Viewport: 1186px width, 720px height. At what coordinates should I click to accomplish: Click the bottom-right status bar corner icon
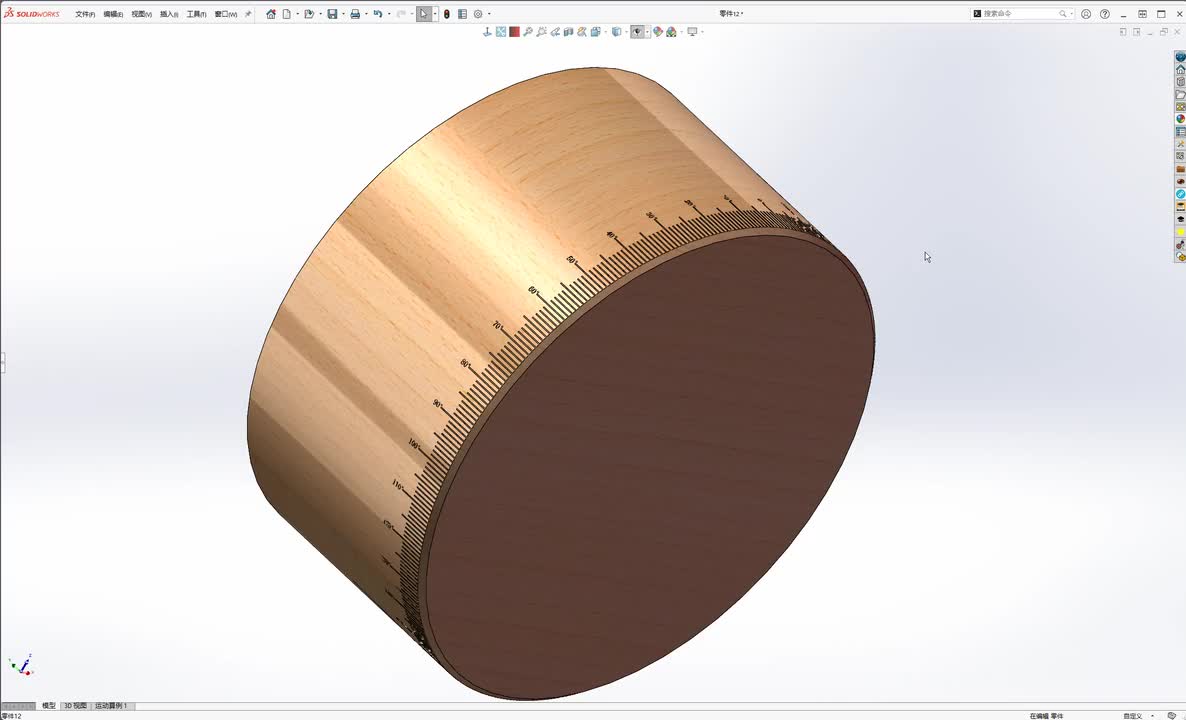[x=1172, y=715]
